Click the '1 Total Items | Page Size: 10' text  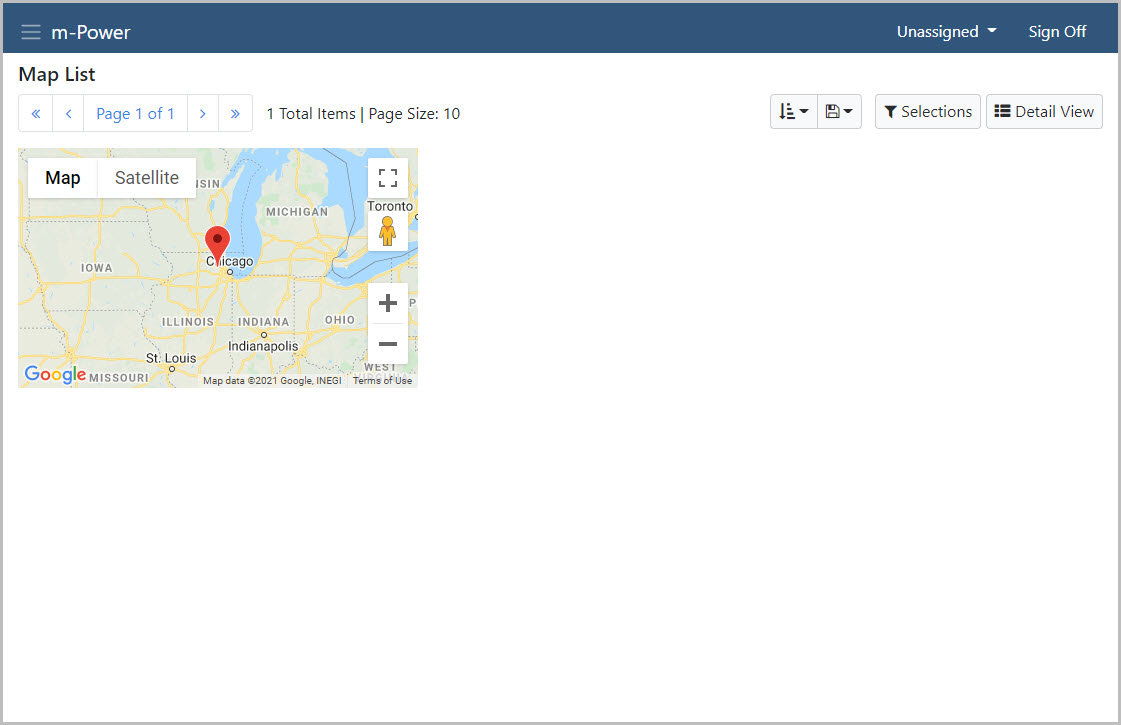click(363, 114)
